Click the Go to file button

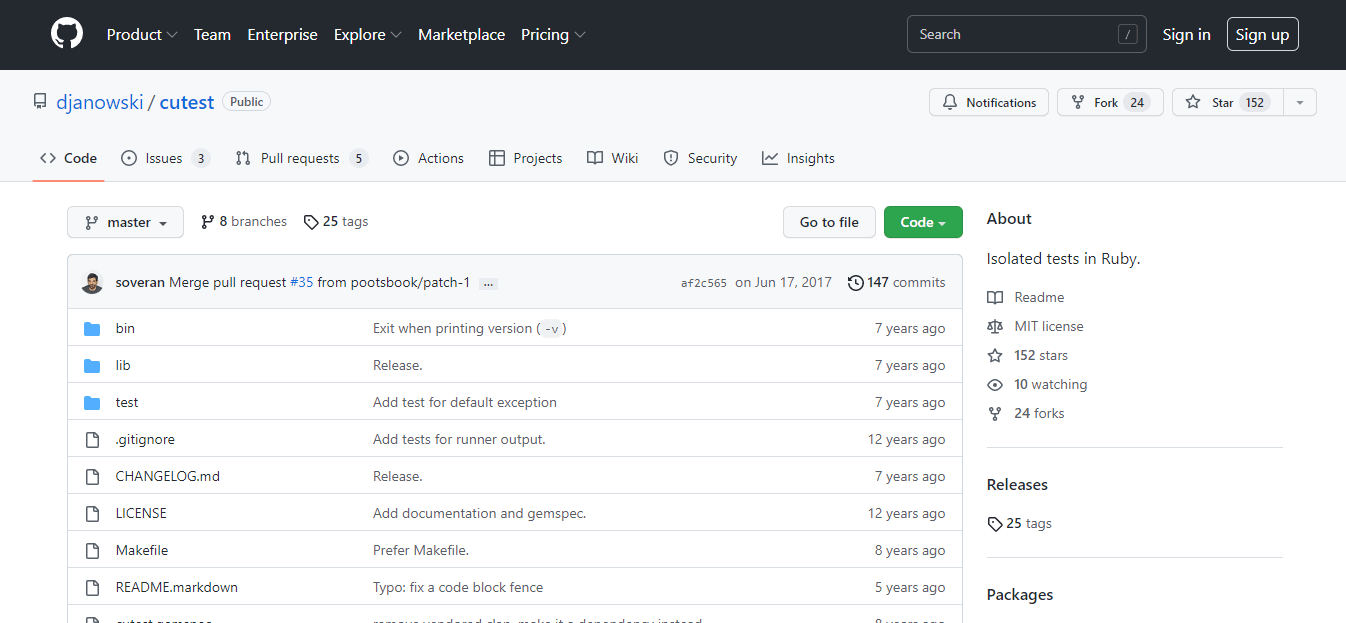click(828, 222)
